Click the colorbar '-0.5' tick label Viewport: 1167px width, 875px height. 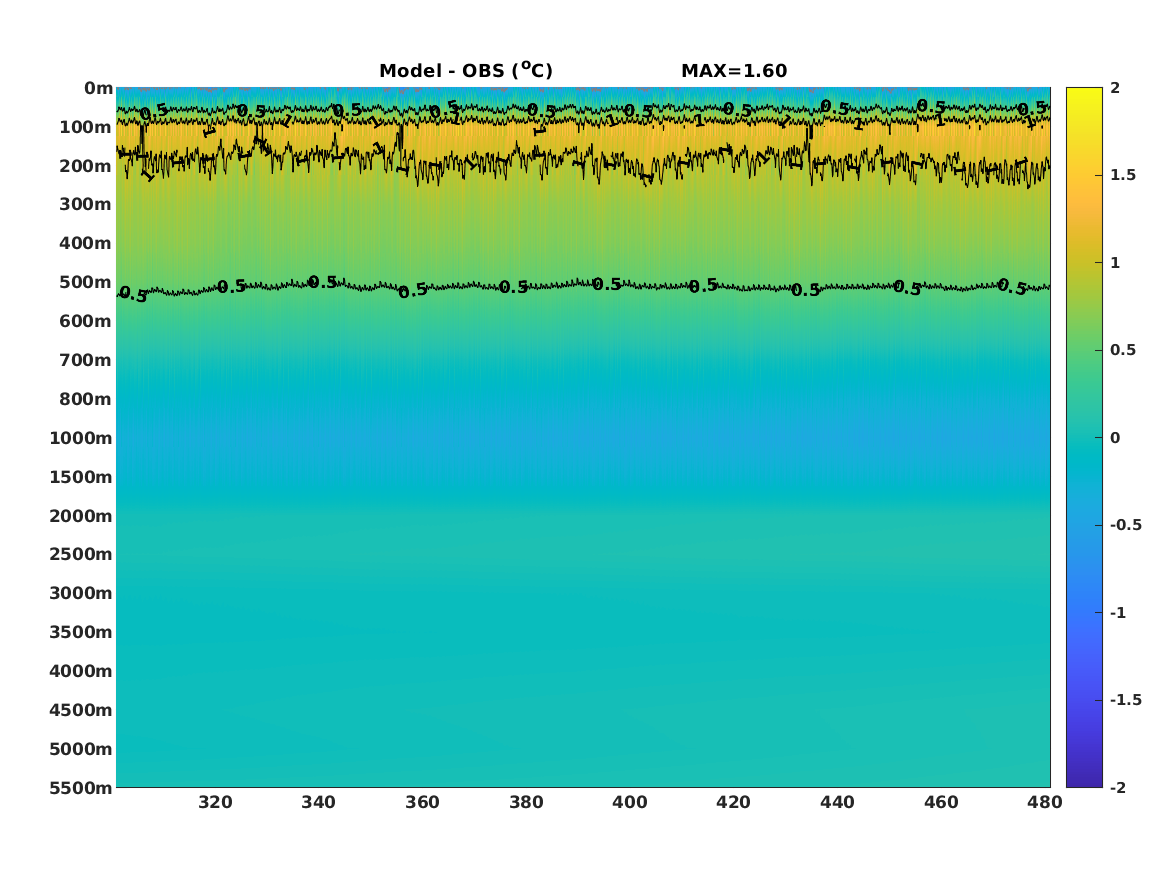click(x=1126, y=525)
